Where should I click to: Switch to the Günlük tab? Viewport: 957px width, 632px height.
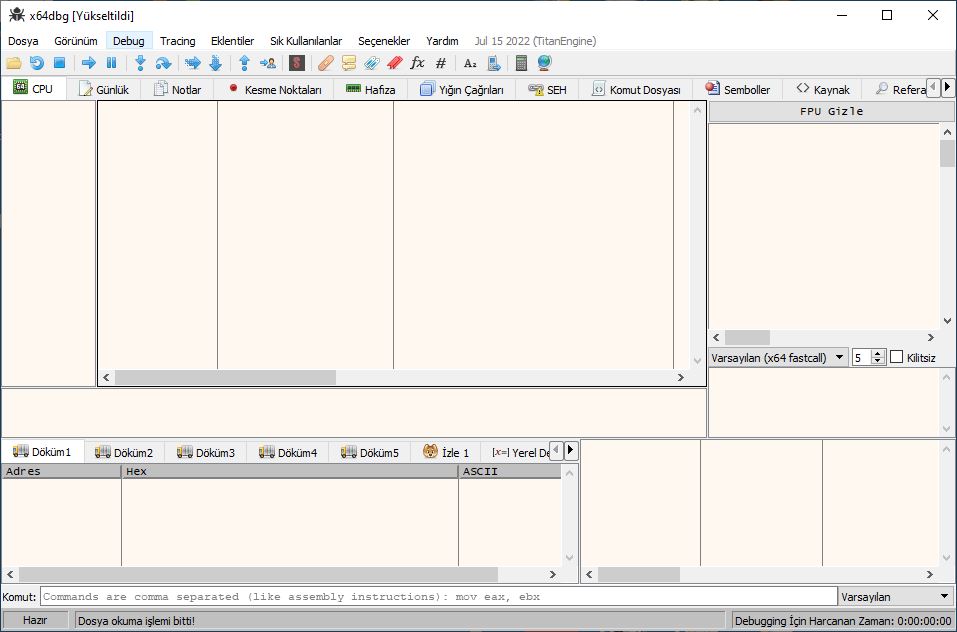click(104, 90)
